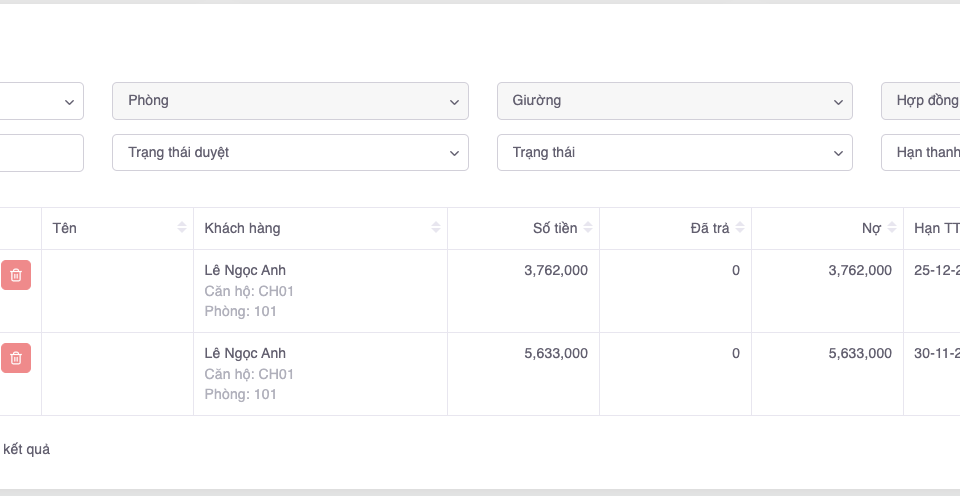
Task: Sort by Đã trả sort icon
Action: [740, 228]
